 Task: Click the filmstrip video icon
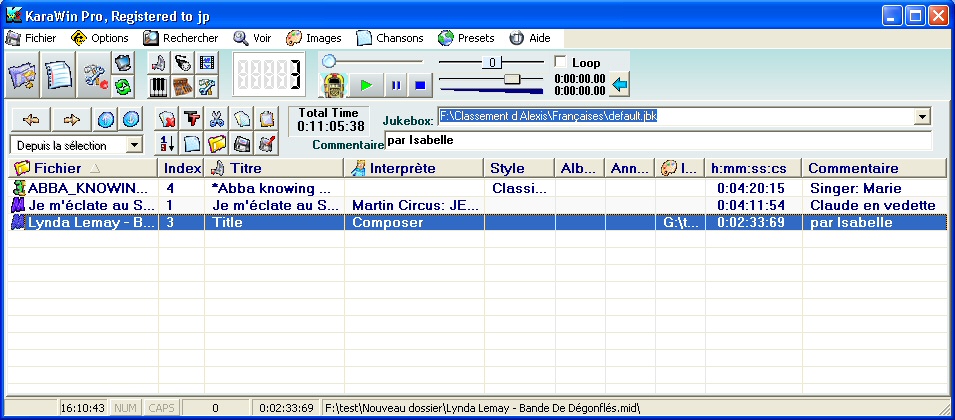[207, 63]
